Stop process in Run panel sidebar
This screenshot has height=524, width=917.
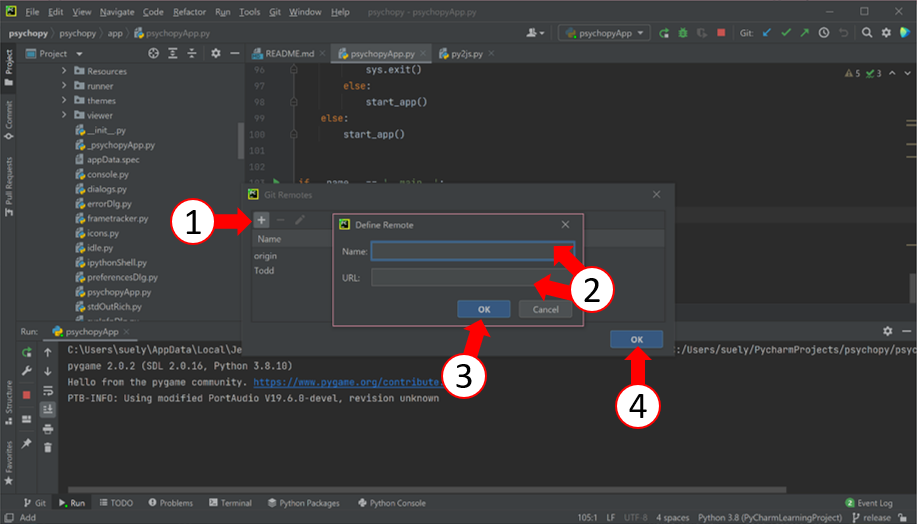pyautogui.click(x=26, y=395)
